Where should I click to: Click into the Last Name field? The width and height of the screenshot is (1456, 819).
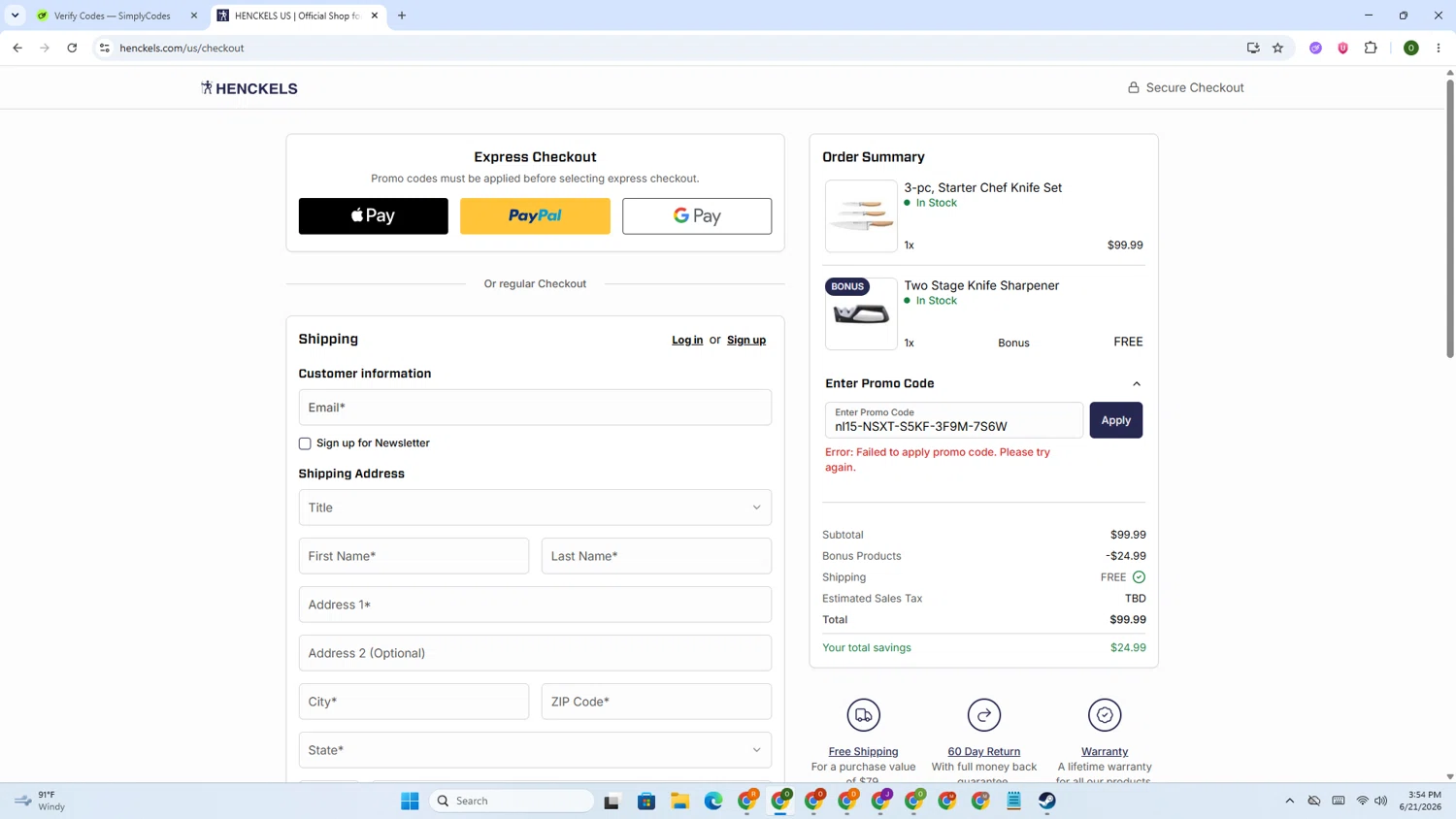point(656,556)
